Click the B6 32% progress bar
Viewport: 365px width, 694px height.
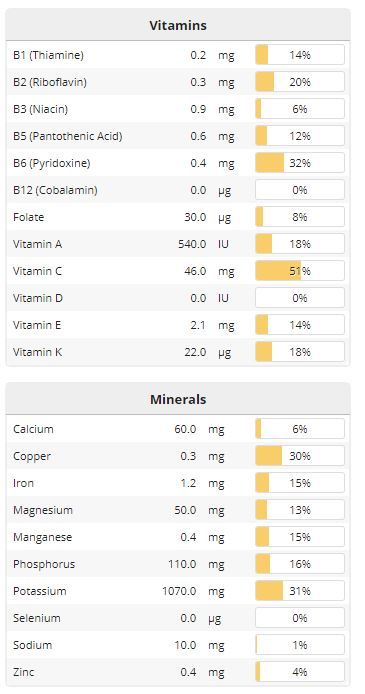(300, 163)
